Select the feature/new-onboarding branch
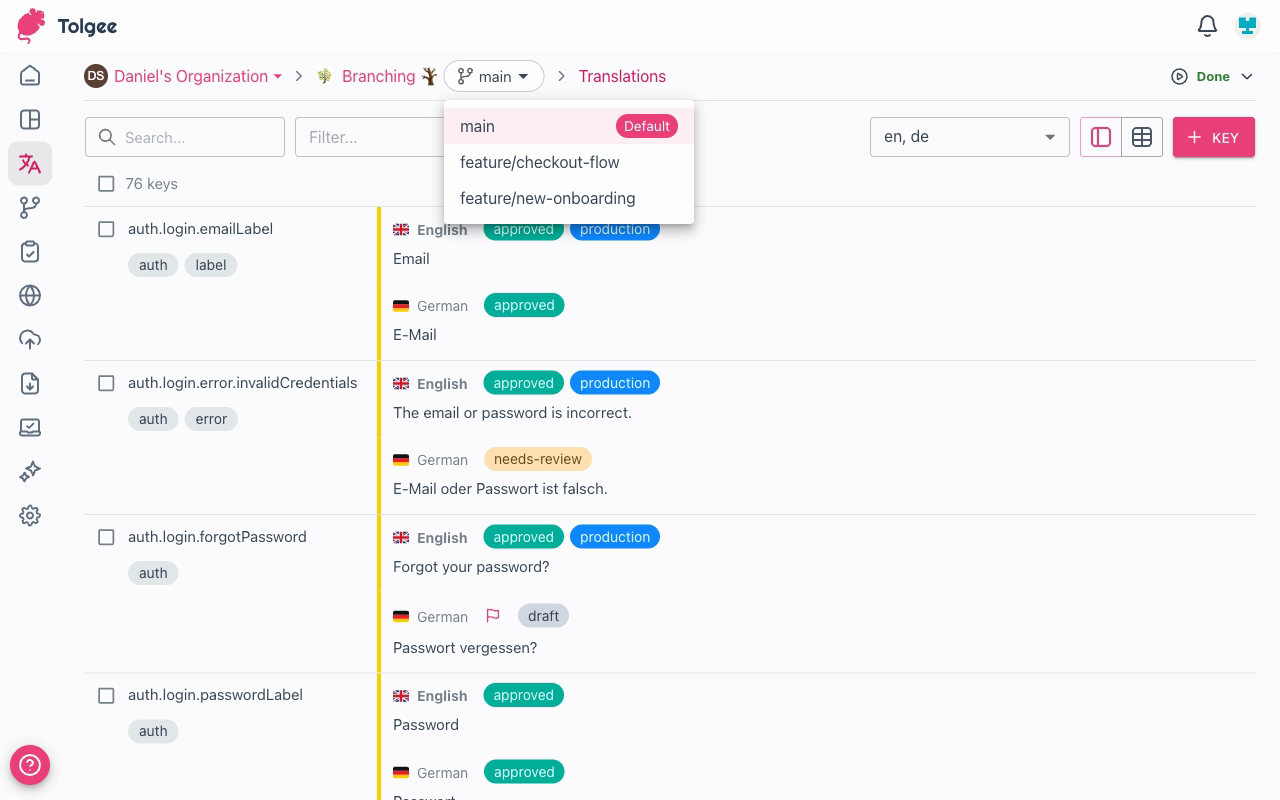 547,198
